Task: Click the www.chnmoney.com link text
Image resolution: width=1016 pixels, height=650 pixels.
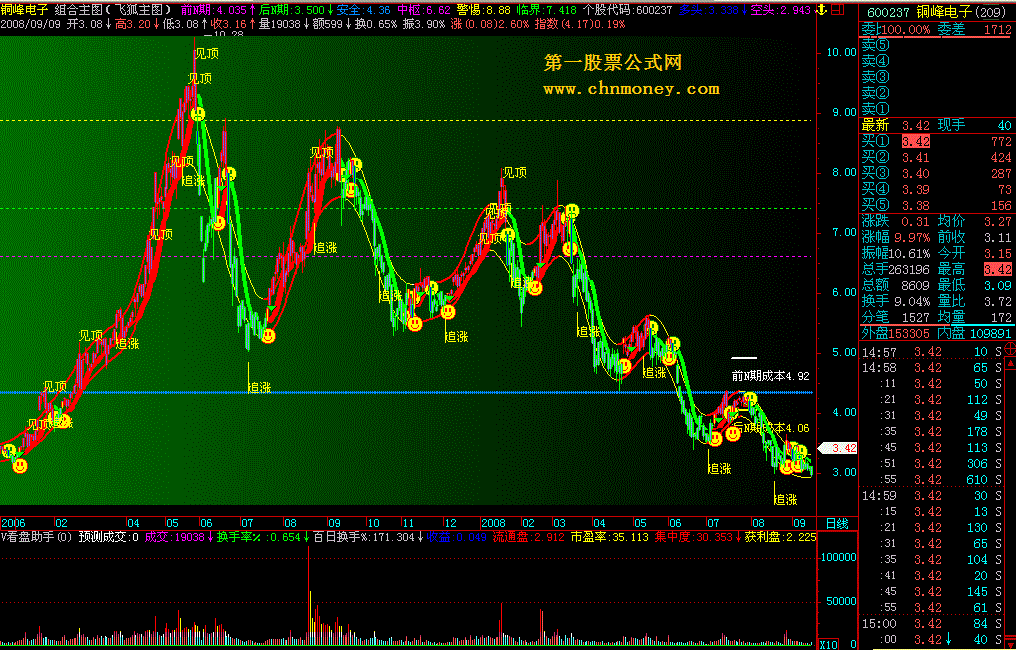Action: point(631,89)
